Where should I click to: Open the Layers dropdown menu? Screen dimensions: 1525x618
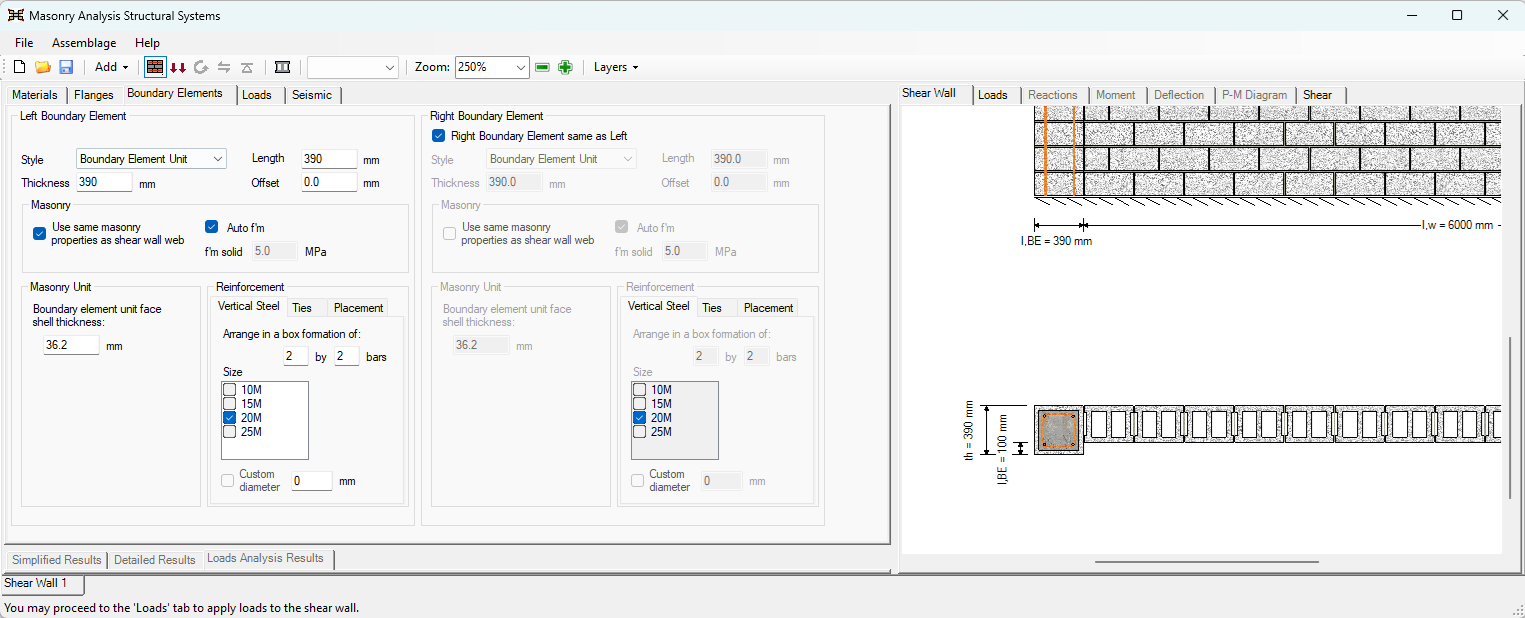point(616,67)
